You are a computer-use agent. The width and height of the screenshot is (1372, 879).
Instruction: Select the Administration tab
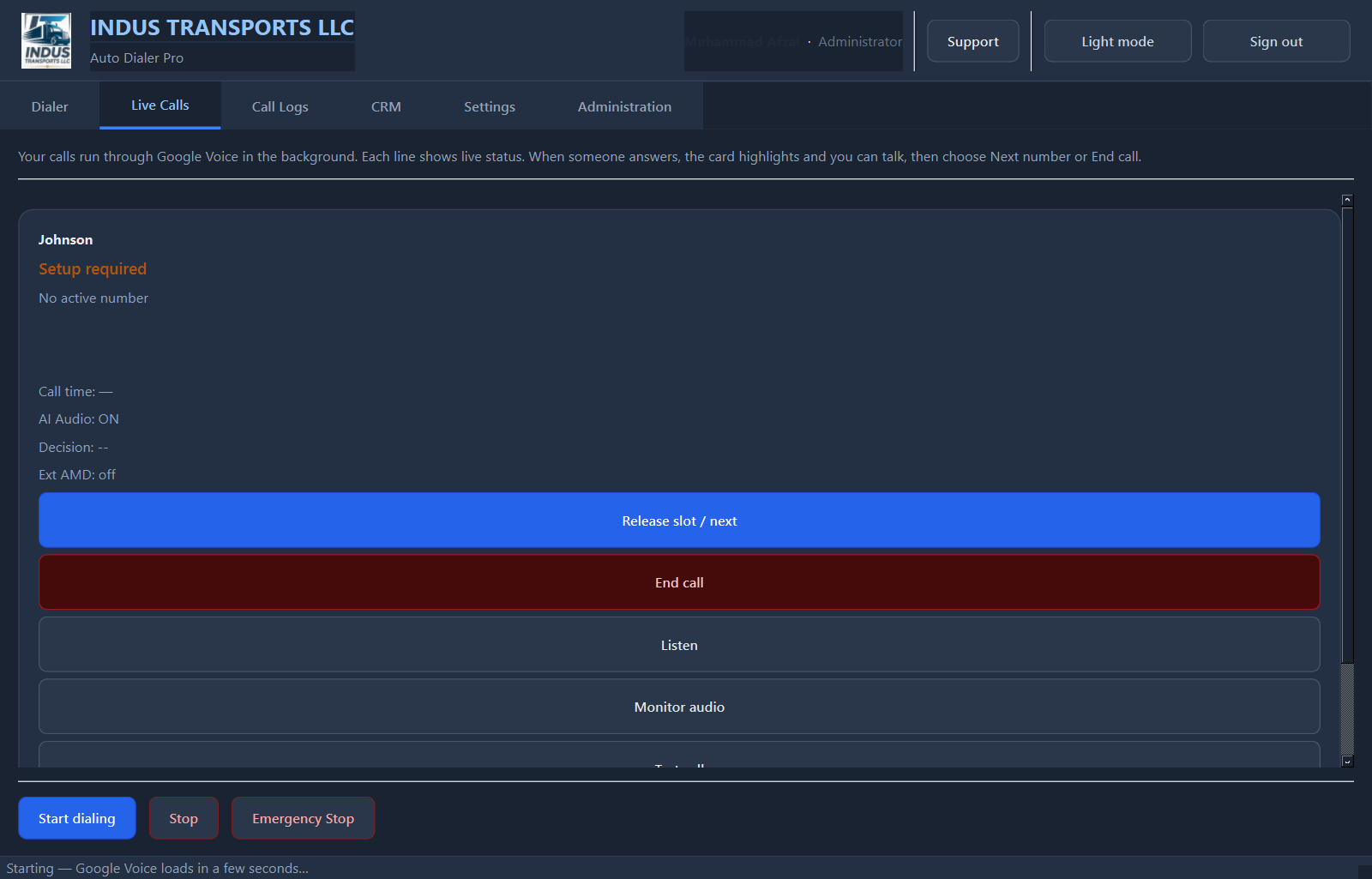coord(624,106)
